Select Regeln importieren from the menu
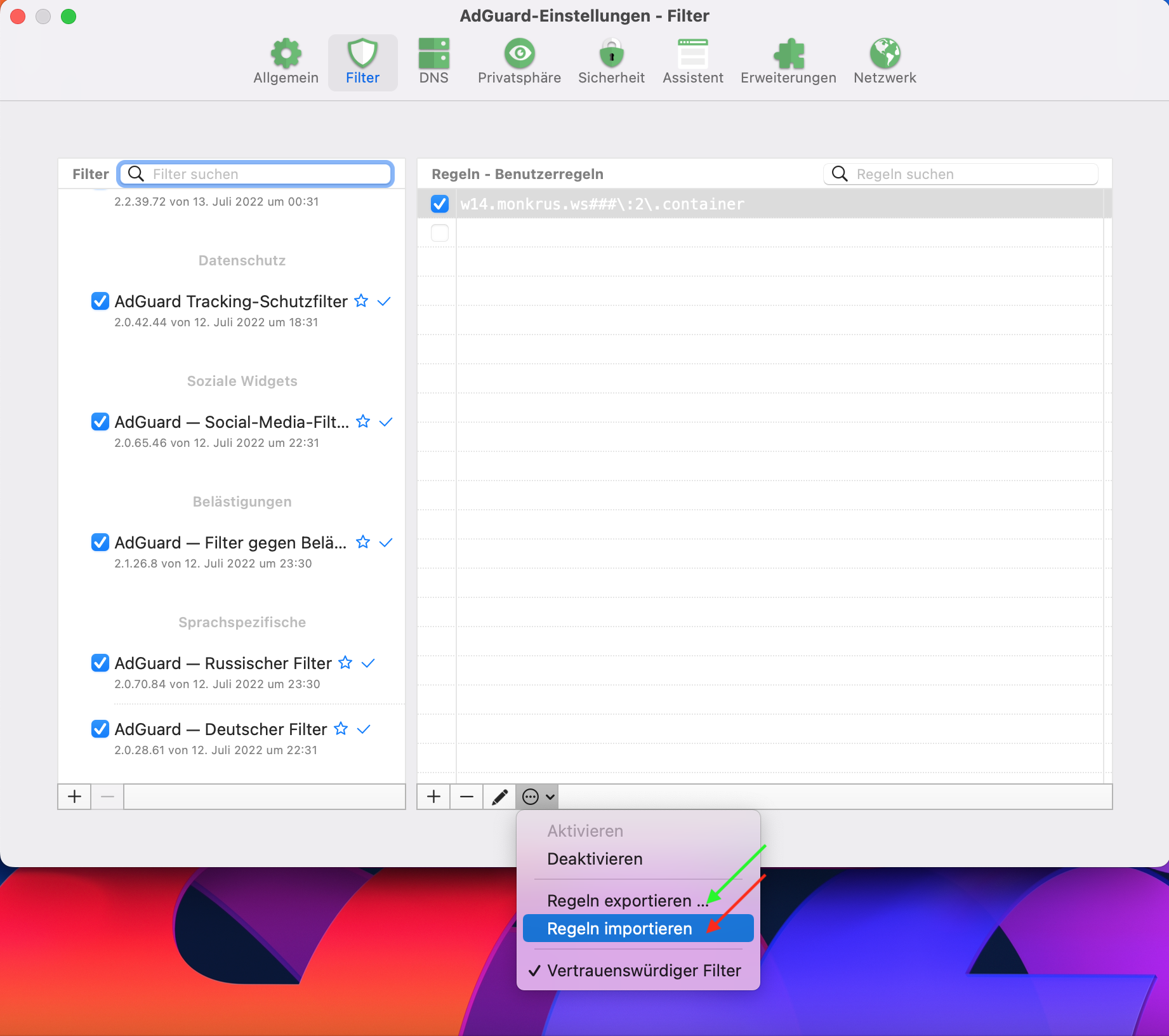1169x1036 pixels. click(x=638, y=929)
